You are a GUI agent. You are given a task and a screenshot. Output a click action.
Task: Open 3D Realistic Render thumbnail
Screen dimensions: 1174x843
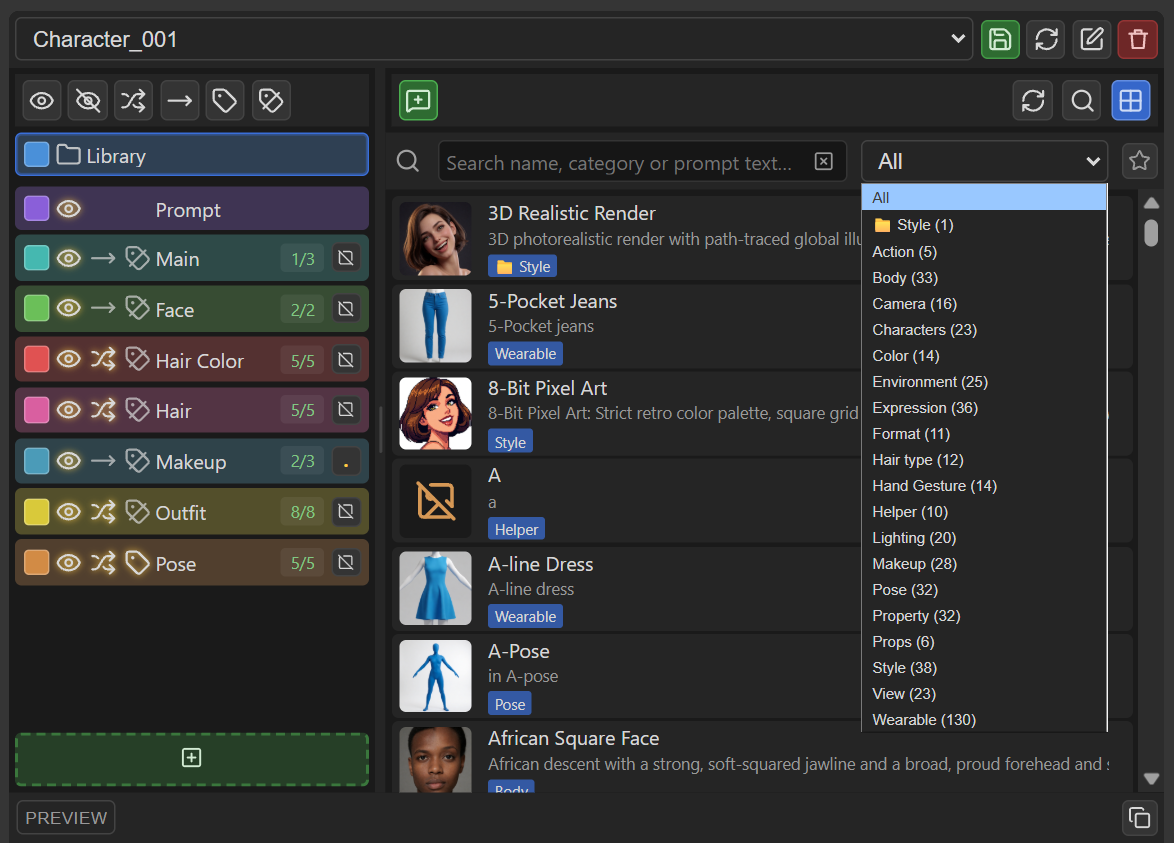(x=436, y=239)
